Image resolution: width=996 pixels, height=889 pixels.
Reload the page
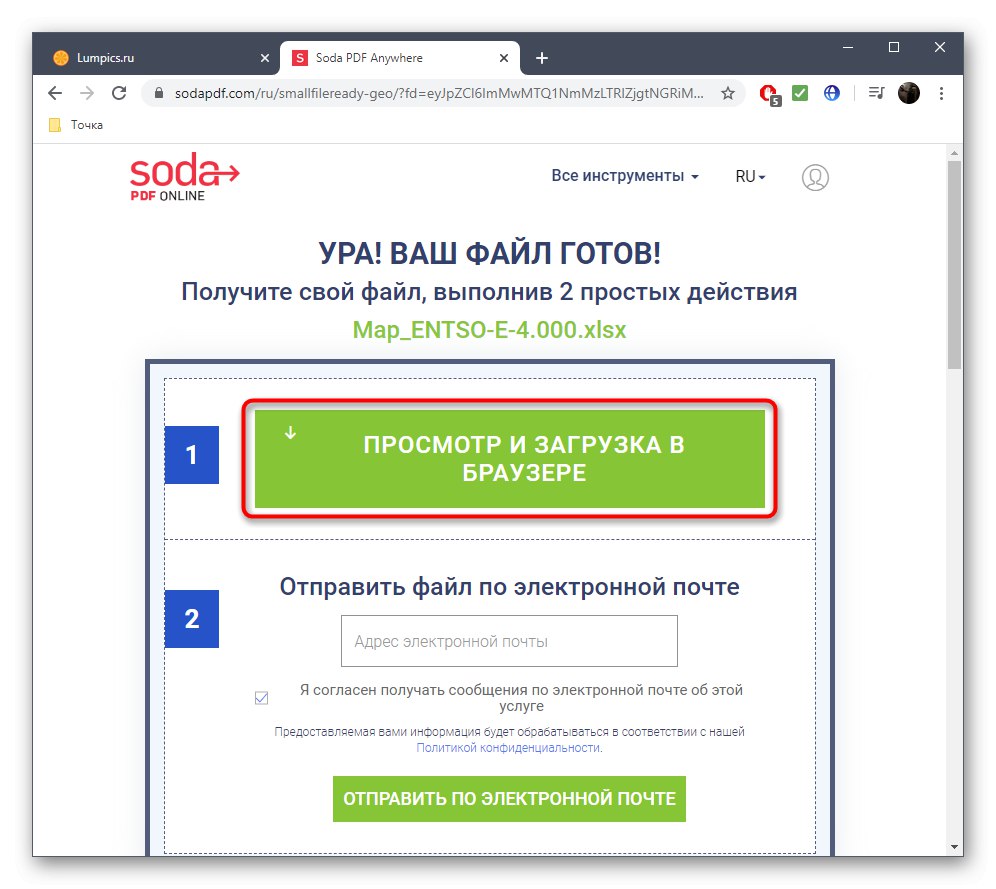click(x=119, y=93)
